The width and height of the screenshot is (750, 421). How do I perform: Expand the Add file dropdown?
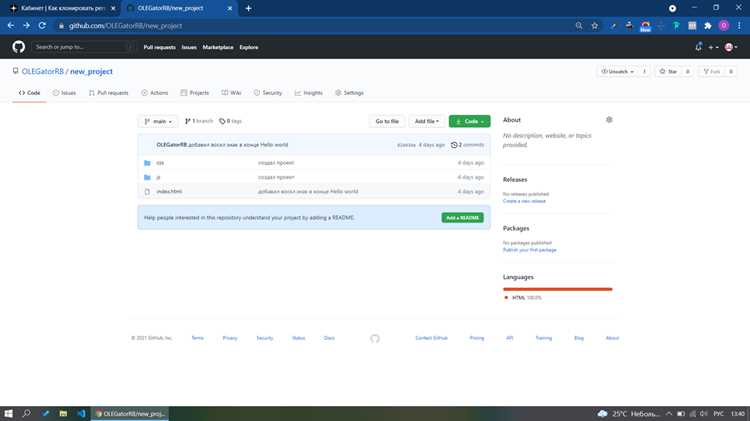coord(427,121)
